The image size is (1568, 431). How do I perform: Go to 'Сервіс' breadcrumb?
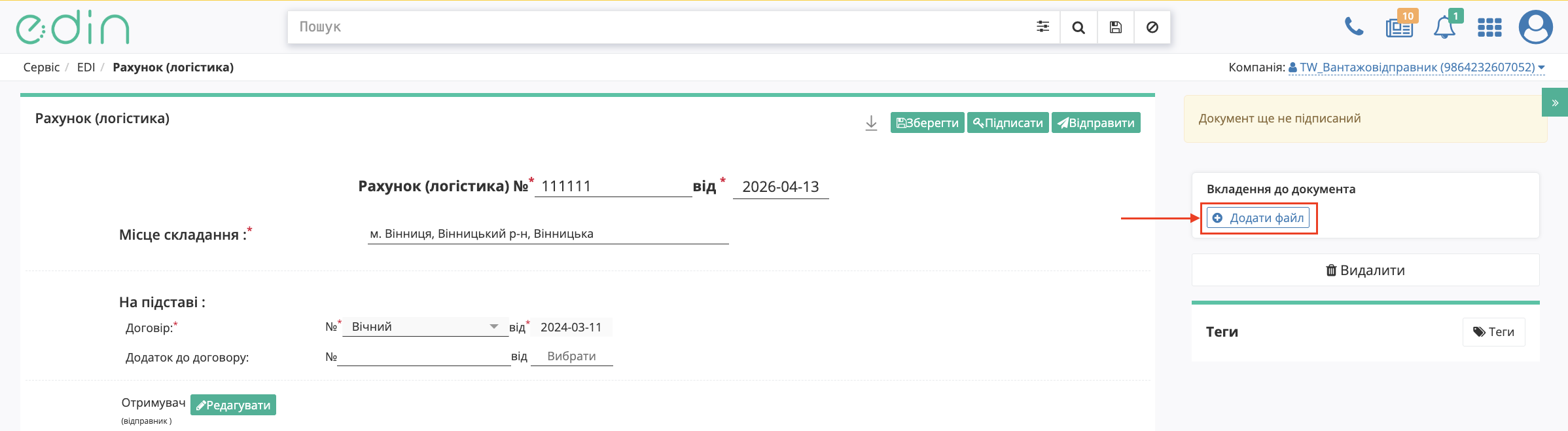[x=41, y=67]
